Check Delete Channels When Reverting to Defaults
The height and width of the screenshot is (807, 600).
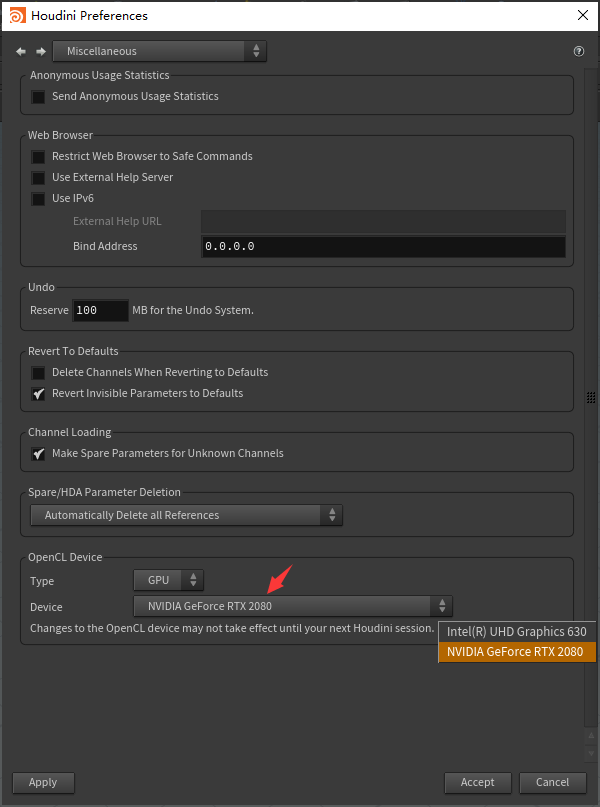tap(38, 373)
